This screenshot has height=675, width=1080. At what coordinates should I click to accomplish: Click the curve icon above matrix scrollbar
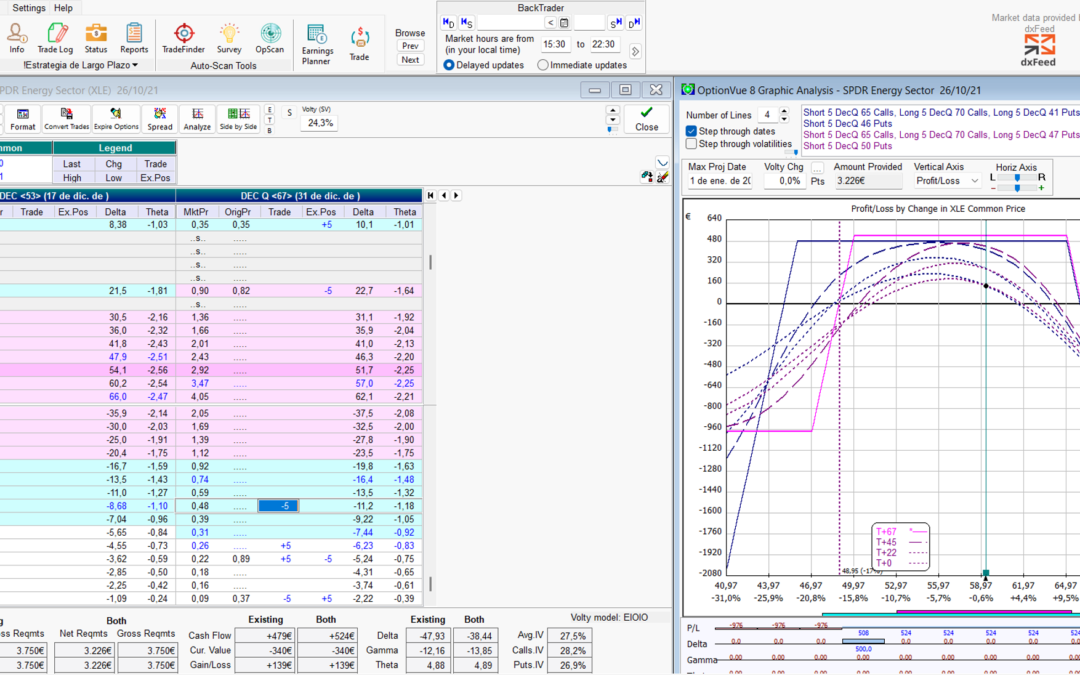662,163
